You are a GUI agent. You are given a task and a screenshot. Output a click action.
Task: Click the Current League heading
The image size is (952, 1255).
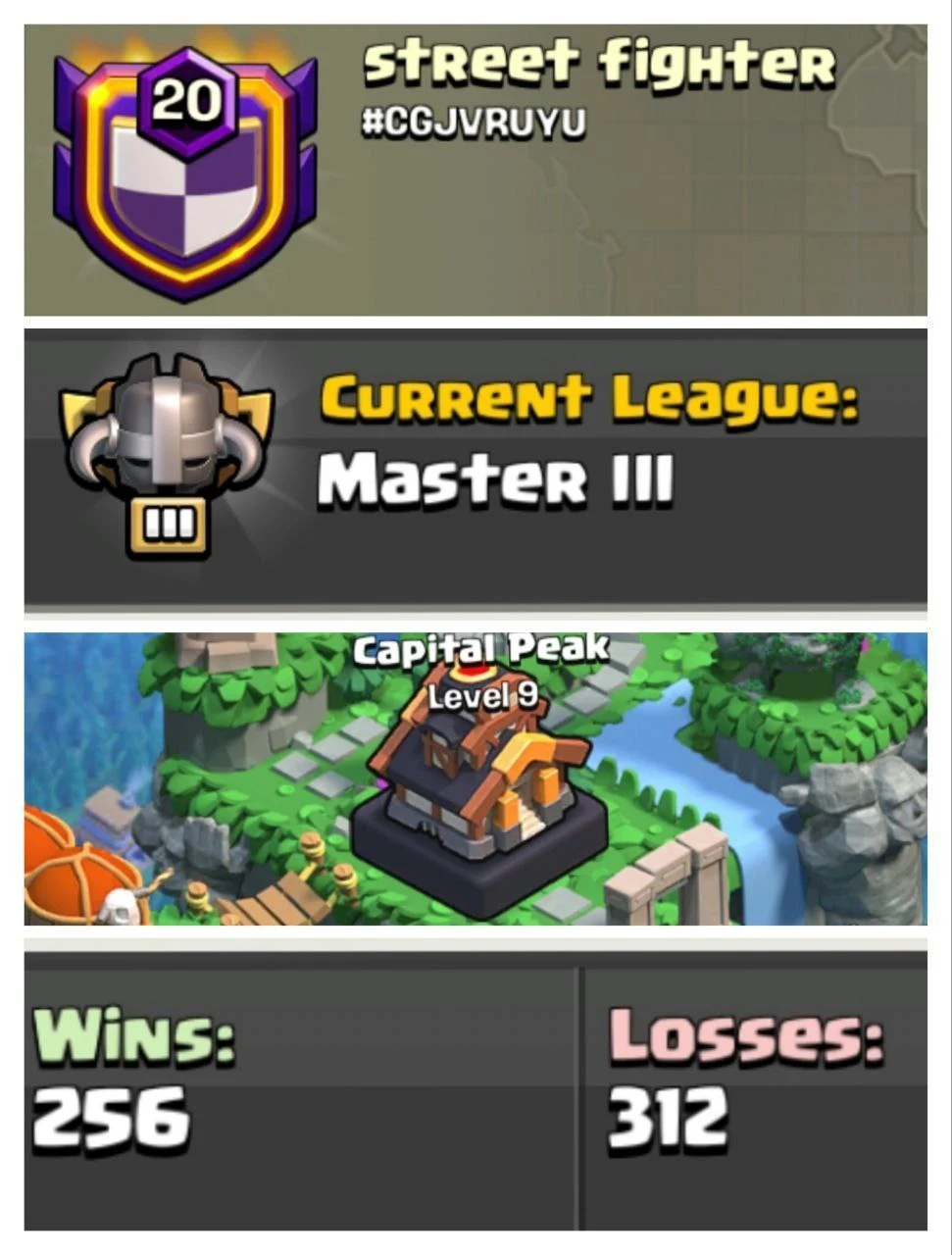pyautogui.click(x=588, y=400)
